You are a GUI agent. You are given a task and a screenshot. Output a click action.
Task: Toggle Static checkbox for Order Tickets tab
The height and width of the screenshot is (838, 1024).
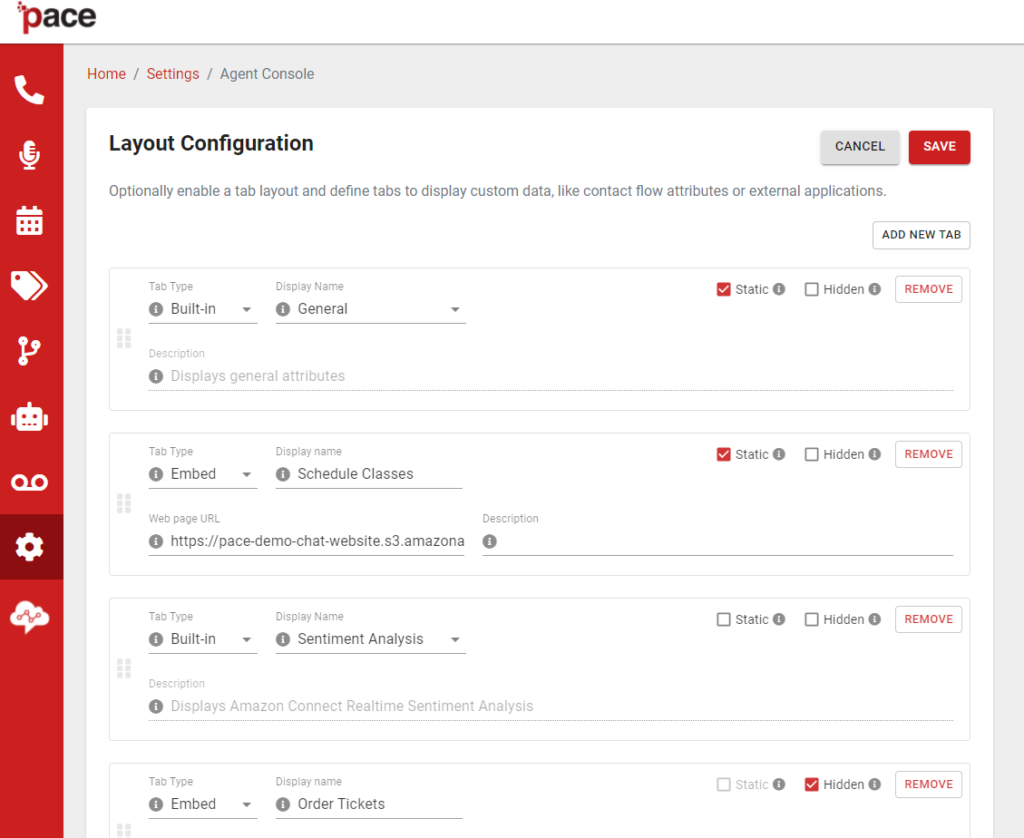click(x=724, y=784)
